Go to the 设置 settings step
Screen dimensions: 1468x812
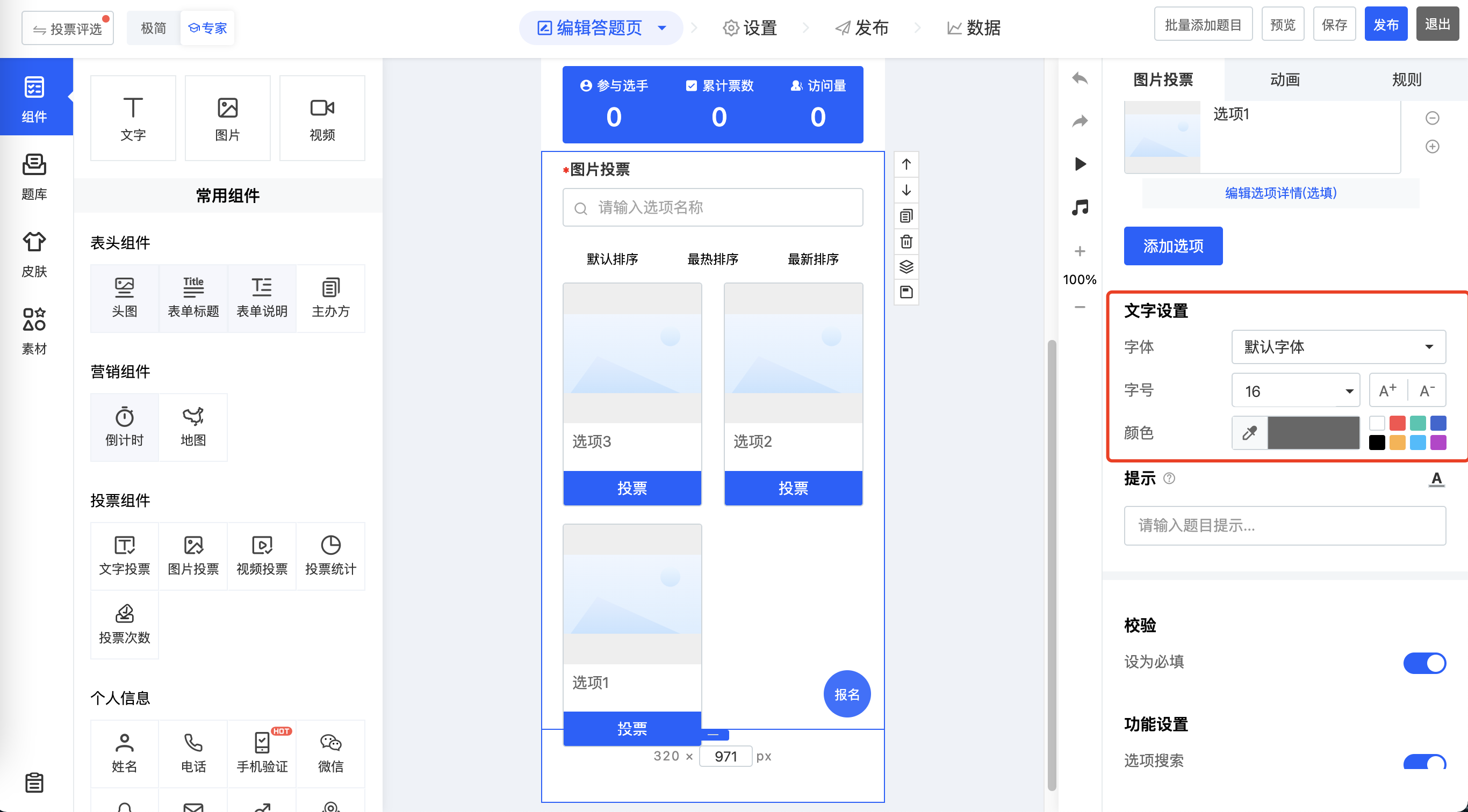coord(750,27)
